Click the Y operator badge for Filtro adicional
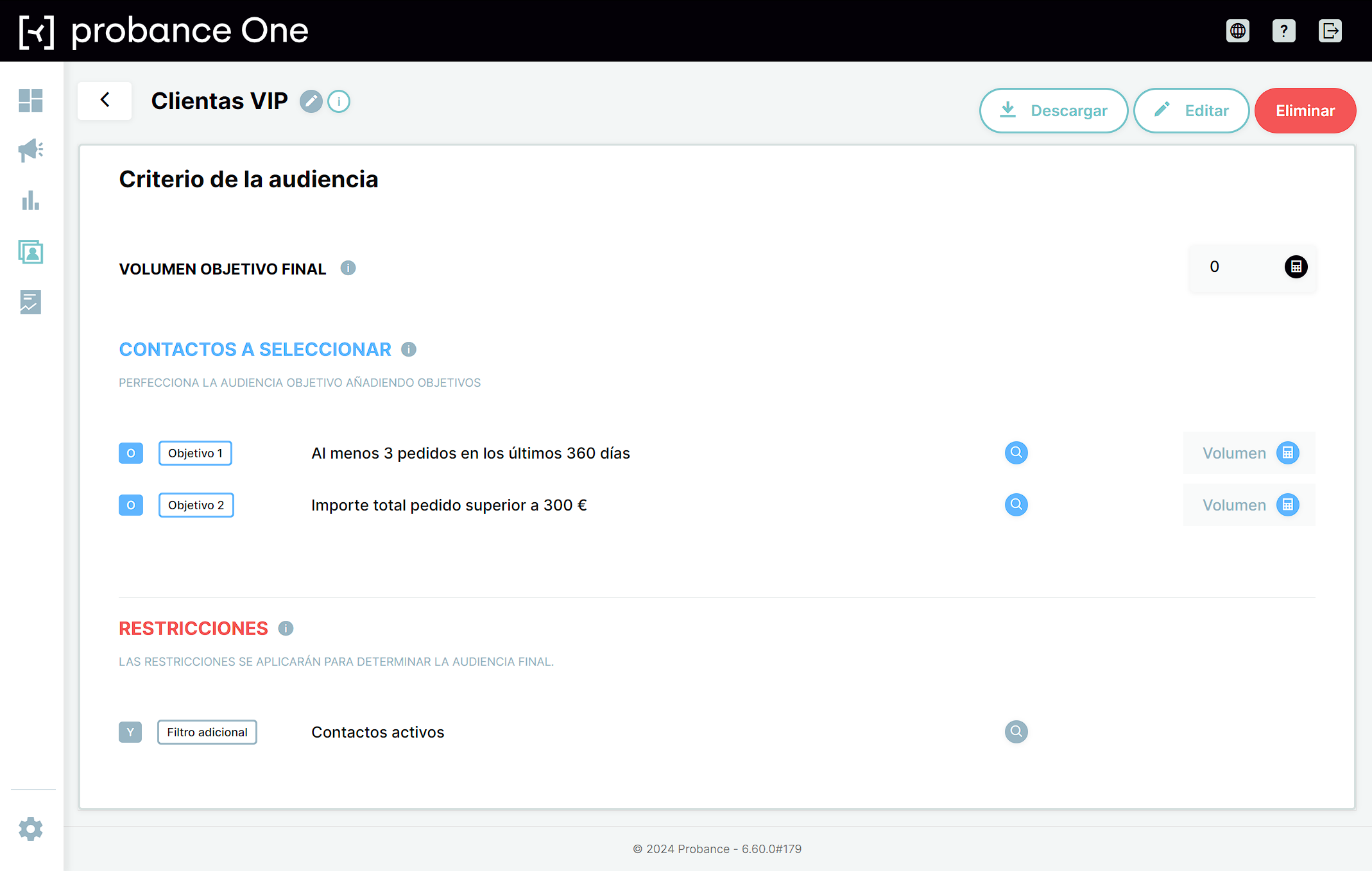Image resolution: width=1372 pixels, height=871 pixels. pos(130,732)
